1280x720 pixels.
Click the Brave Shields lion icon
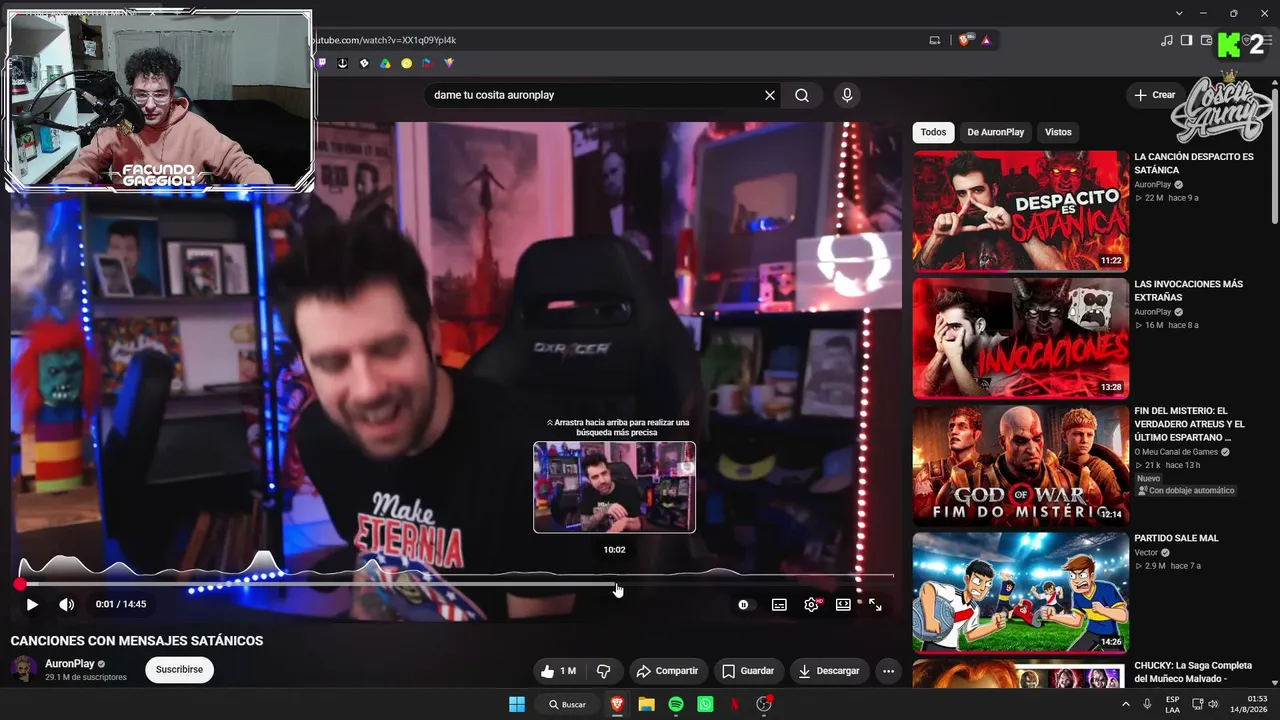coord(965,40)
